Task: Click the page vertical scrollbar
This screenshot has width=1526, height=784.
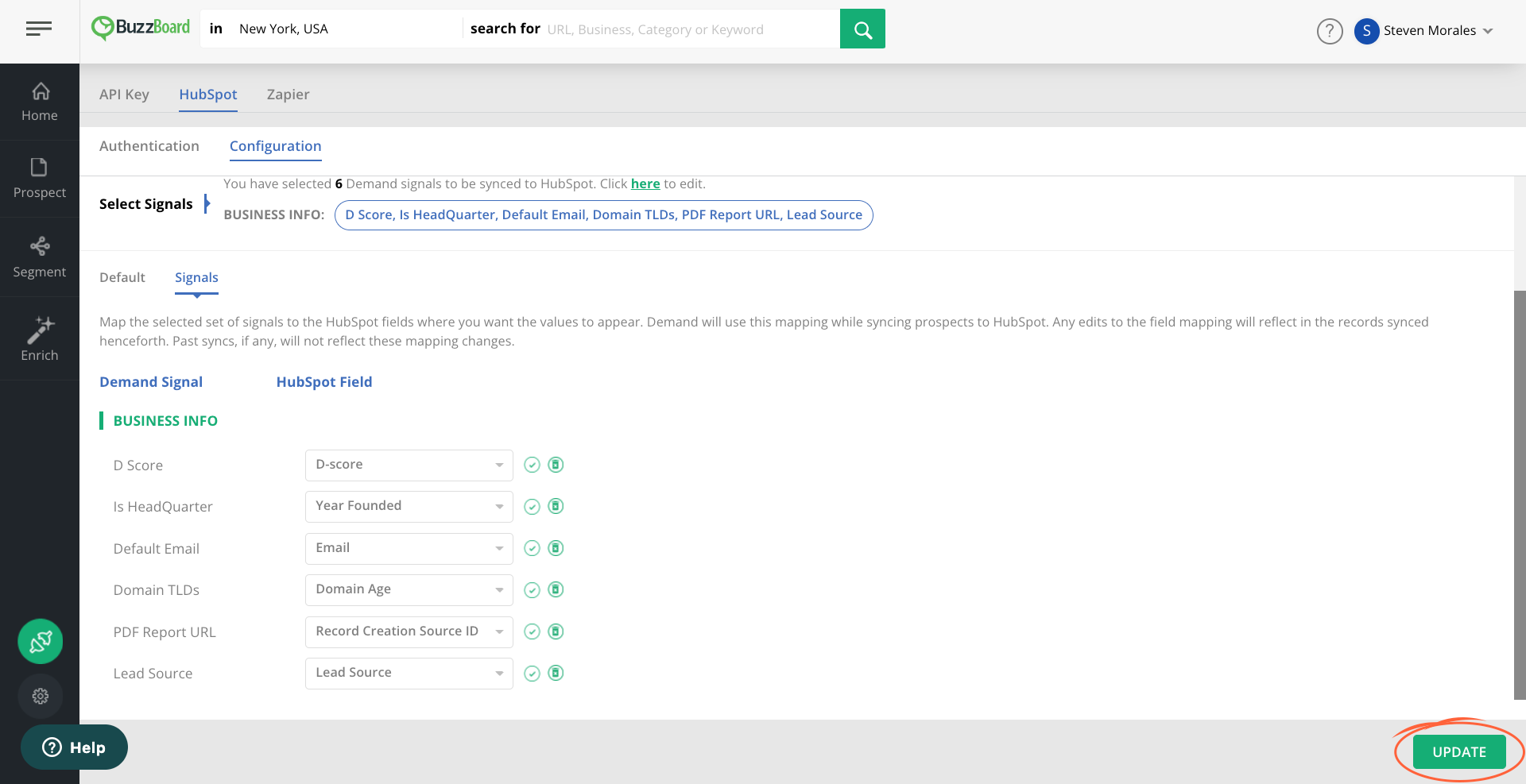Action: [x=1520, y=495]
